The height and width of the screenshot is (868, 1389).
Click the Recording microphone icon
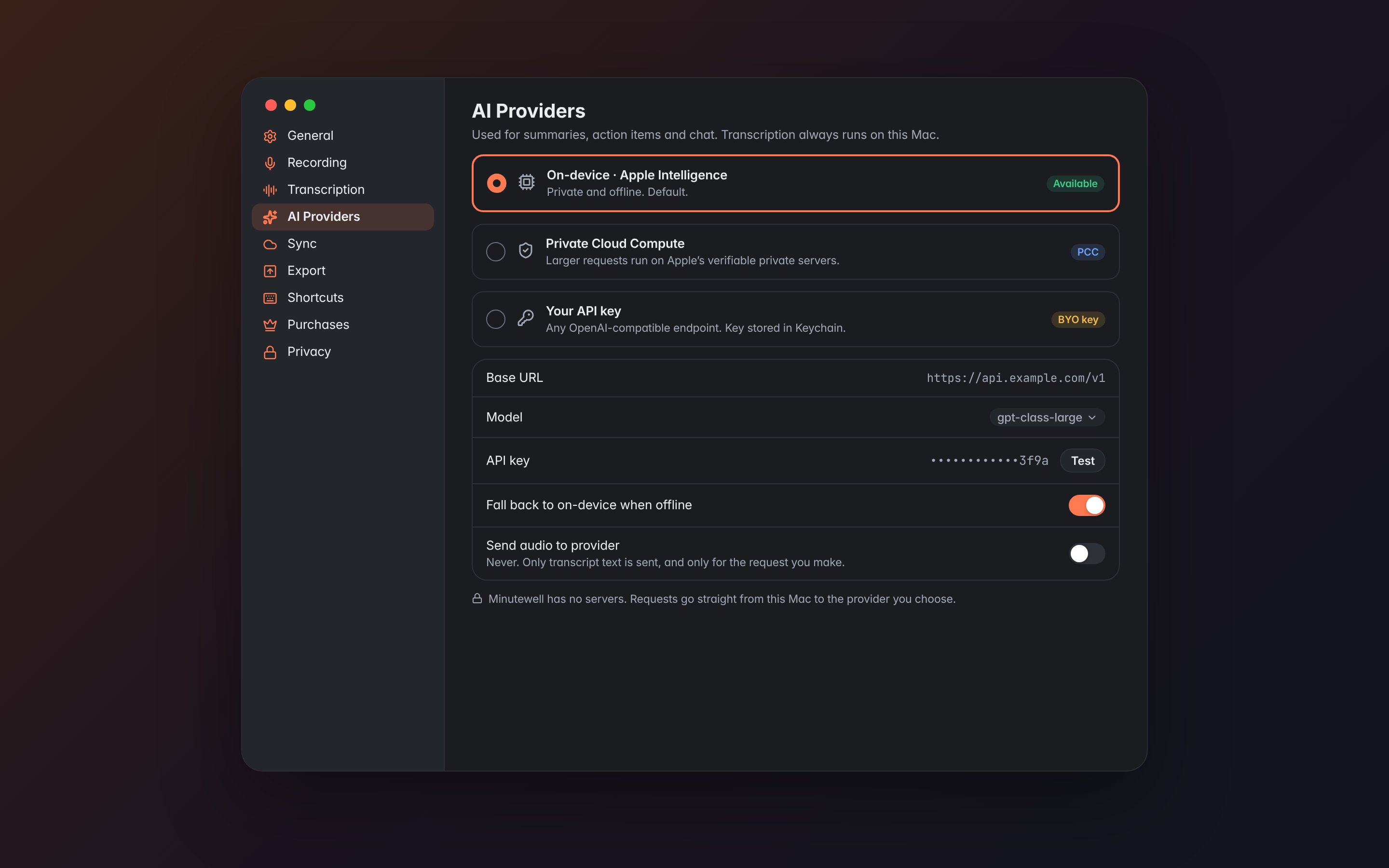pos(270,163)
